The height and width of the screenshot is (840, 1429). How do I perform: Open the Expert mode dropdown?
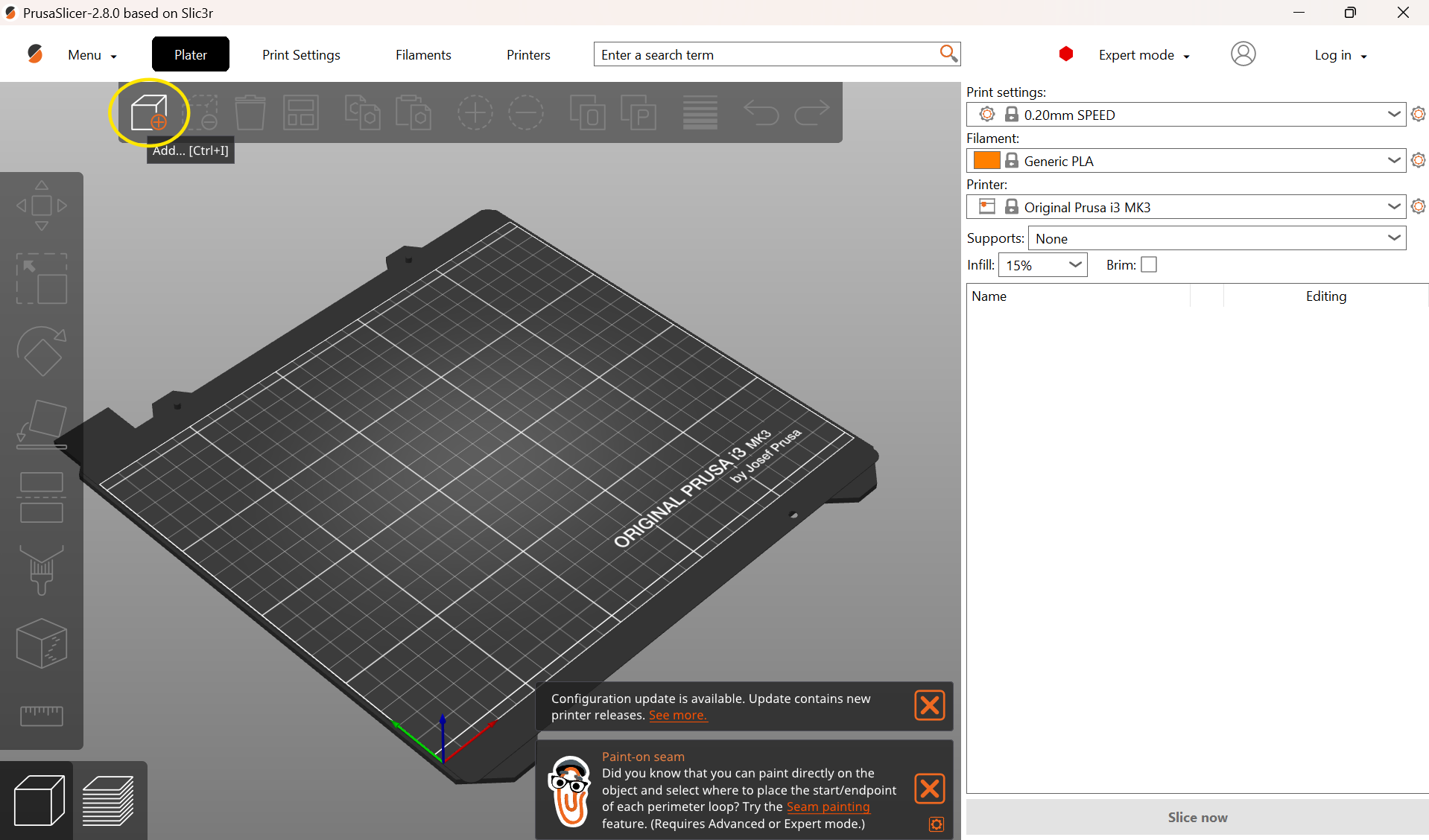click(1144, 55)
